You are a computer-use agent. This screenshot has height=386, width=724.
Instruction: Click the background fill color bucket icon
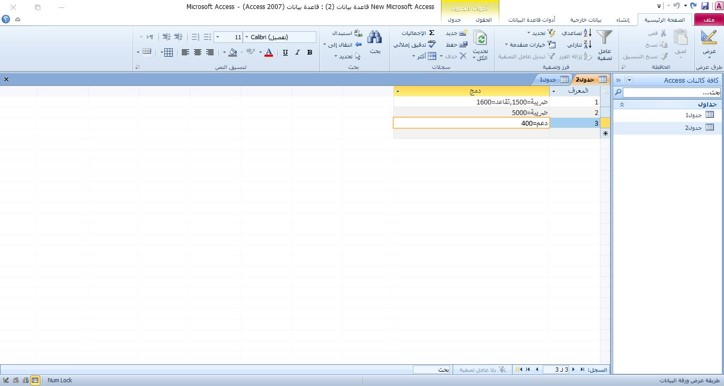(233, 53)
